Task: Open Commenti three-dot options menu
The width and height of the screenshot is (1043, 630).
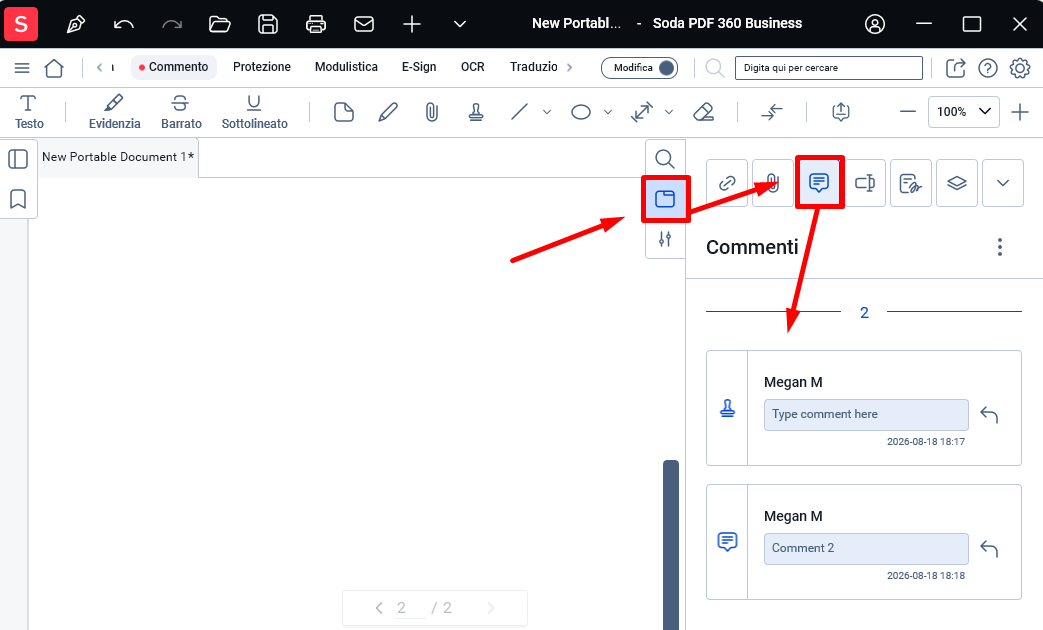Action: tap(999, 247)
